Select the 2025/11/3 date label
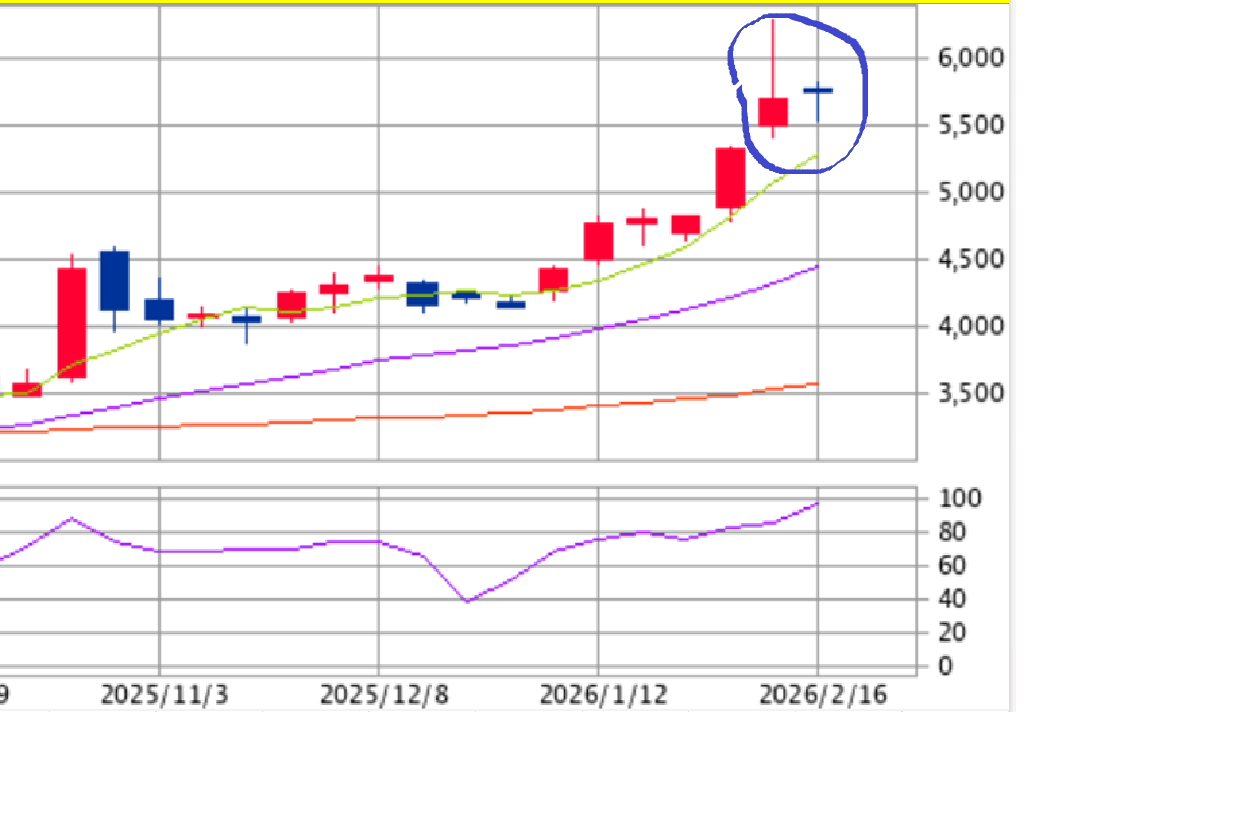Image resolution: width=1260 pixels, height=815 pixels. tap(164, 695)
